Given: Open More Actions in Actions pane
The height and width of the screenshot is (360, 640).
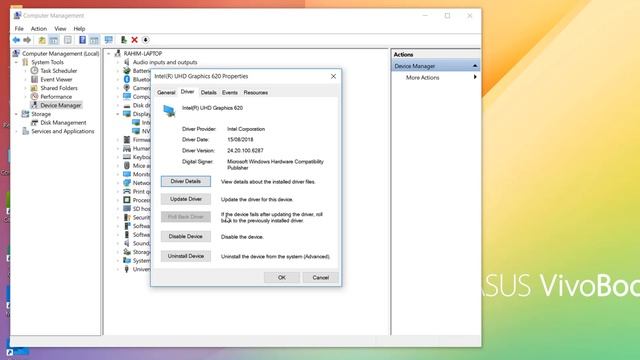Looking at the screenshot, I should 422,78.
